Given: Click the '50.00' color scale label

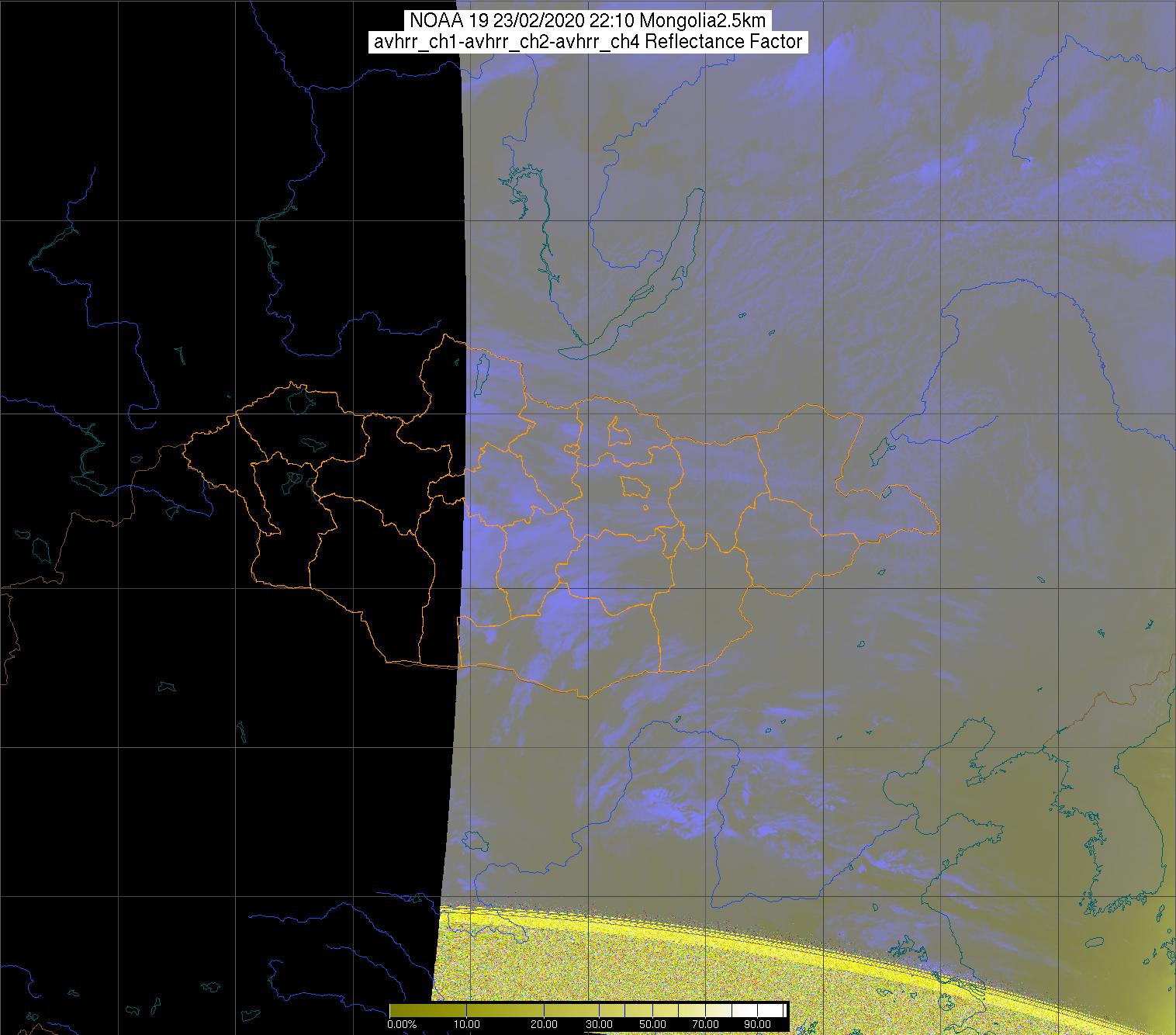Looking at the screenshot, I should pos(652,1024).
